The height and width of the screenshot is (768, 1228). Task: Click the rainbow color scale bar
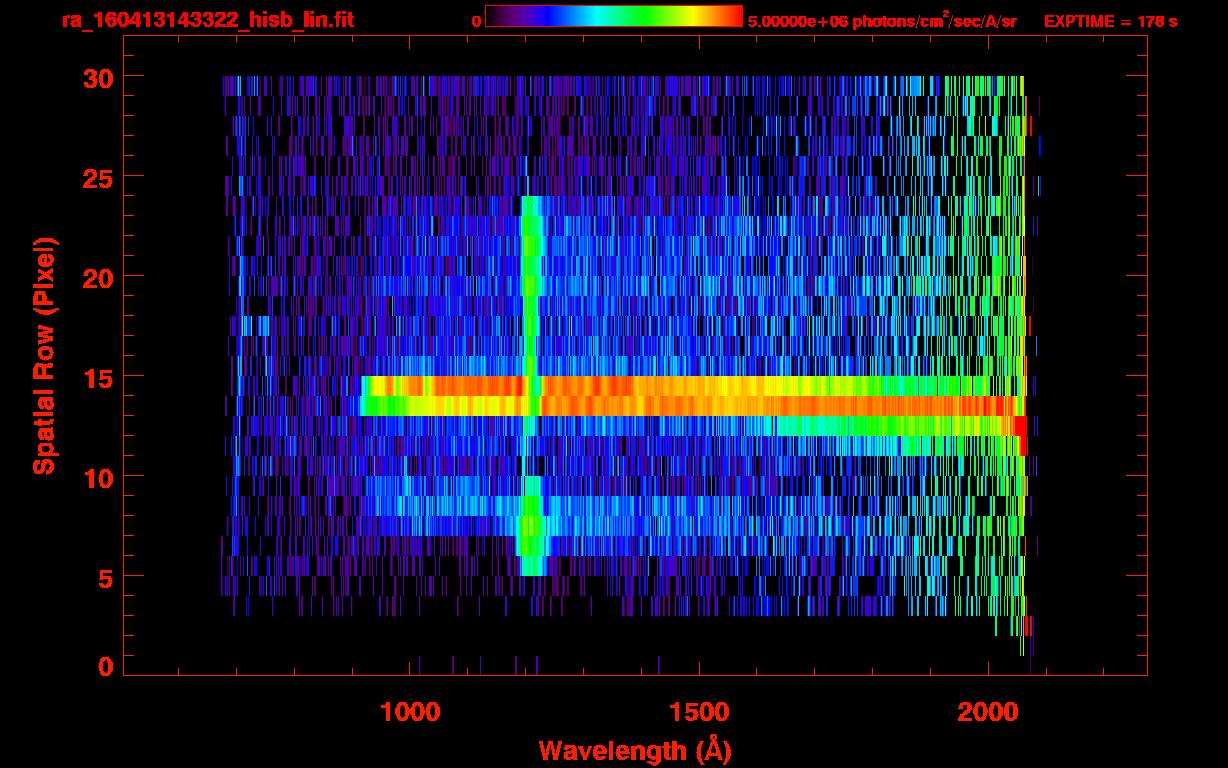click(x=613, y=16)
